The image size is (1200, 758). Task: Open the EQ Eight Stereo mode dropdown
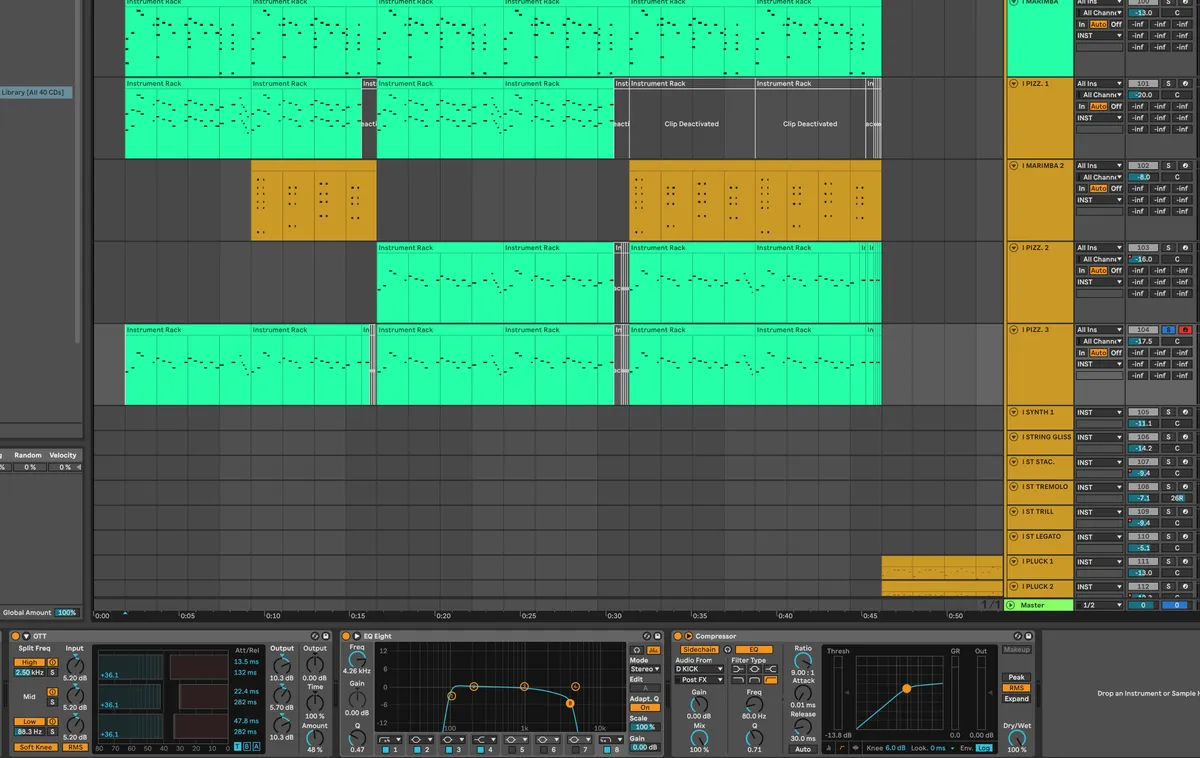(x=645, y=669)
